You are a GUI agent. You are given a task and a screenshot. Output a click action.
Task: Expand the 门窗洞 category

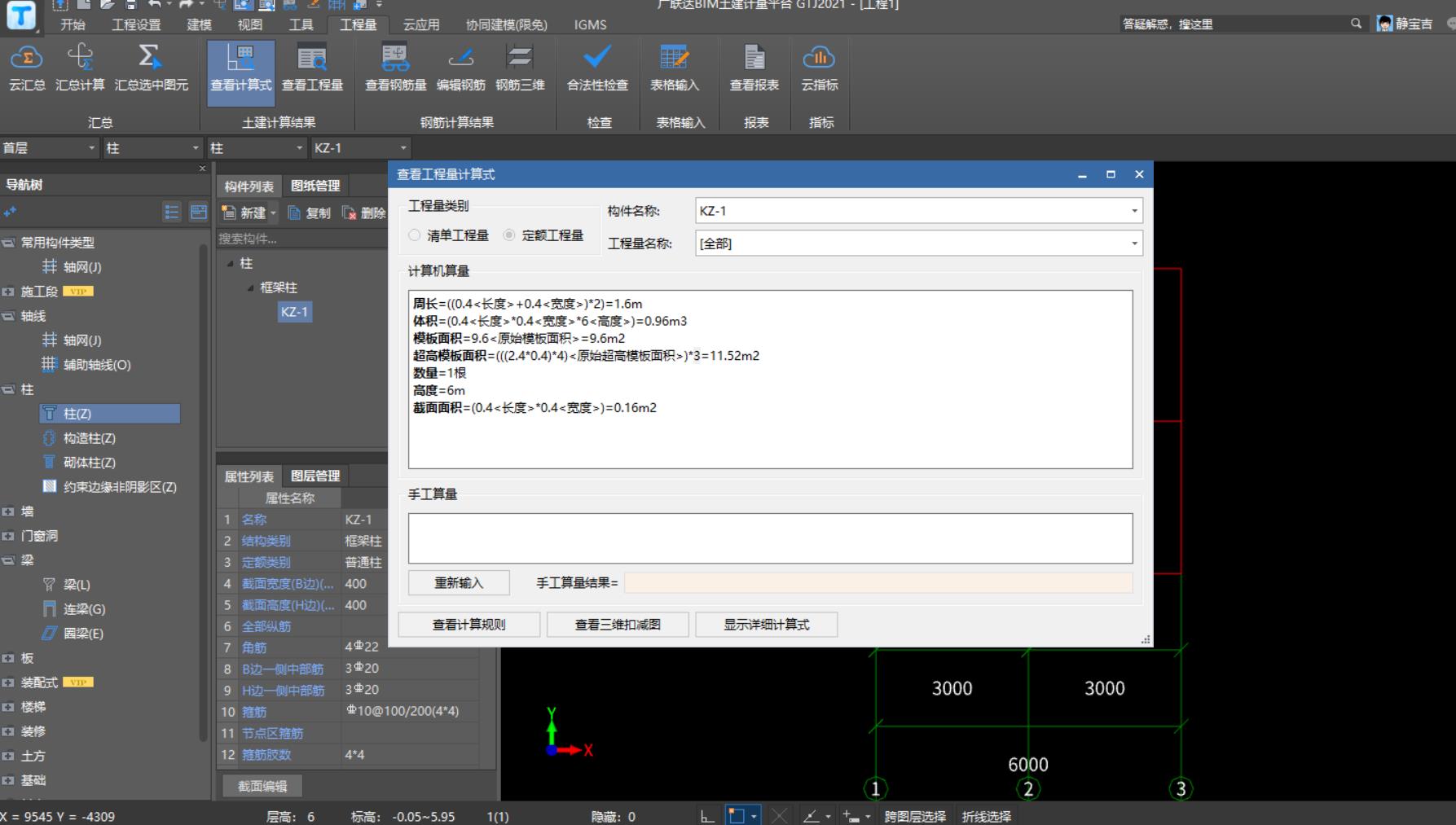click(x=8, y=536)
